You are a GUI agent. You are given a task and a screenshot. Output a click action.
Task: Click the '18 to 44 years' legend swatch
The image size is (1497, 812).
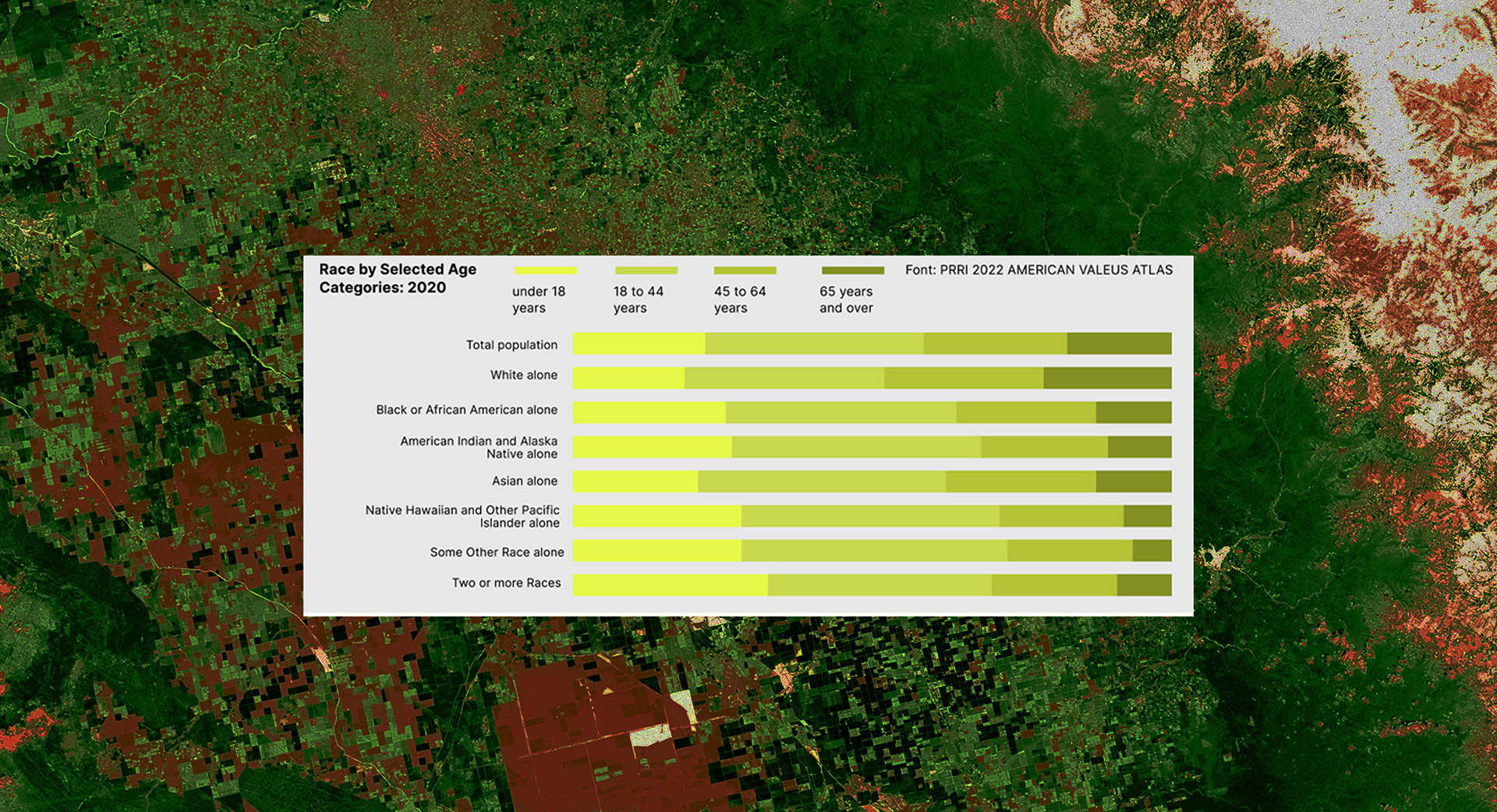646,270
